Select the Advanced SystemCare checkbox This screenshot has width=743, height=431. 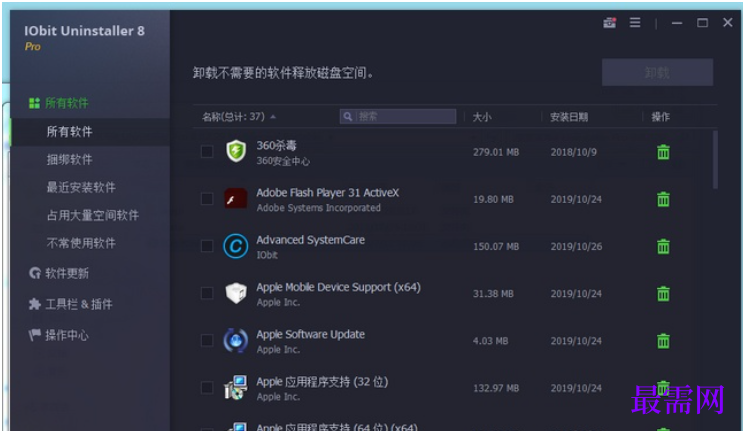point(207,246)
